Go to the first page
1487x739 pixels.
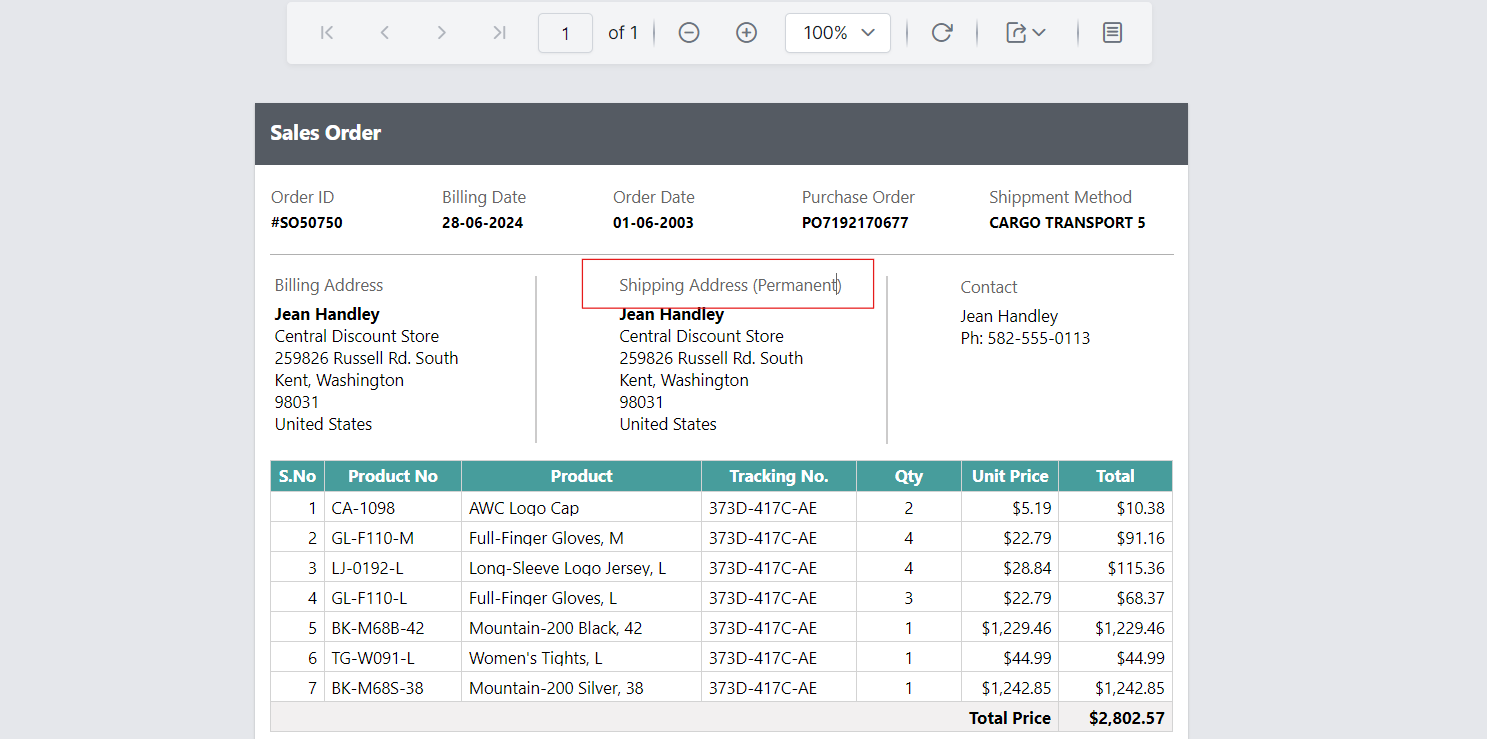point(326,33)
